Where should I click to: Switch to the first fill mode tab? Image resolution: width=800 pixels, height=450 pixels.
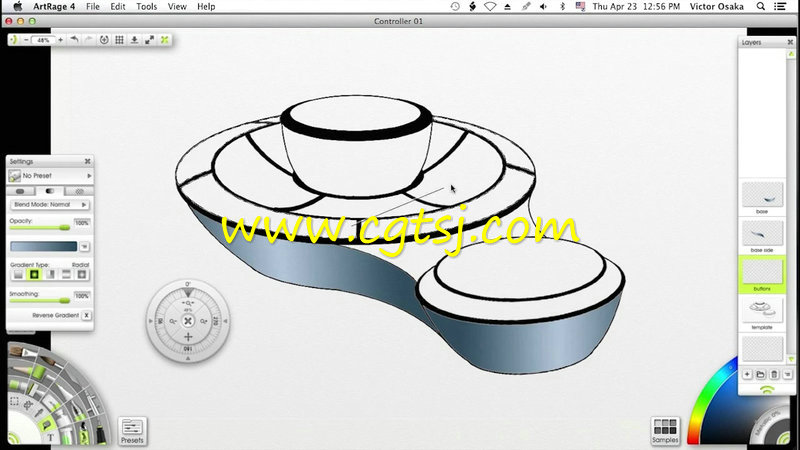[x=20, y=191]
